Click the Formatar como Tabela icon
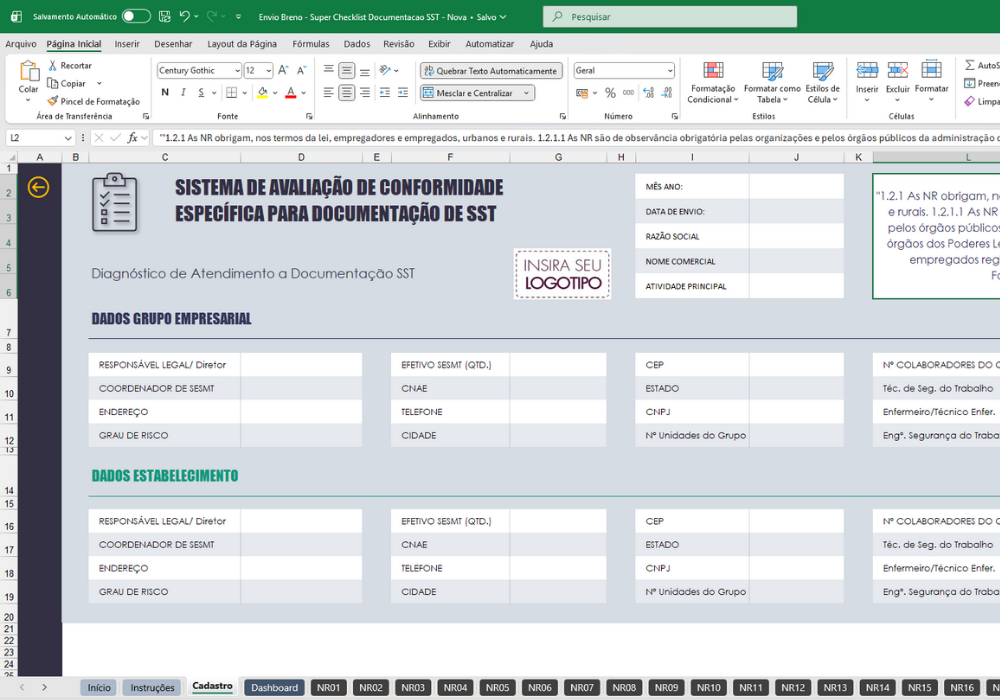 (772, 70)
